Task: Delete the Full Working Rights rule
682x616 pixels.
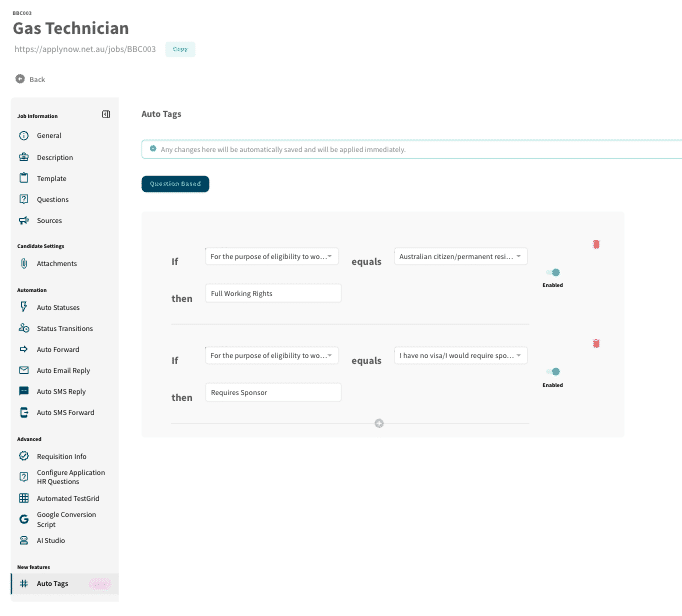Action: pyautogui.click(x=596, y=244)
